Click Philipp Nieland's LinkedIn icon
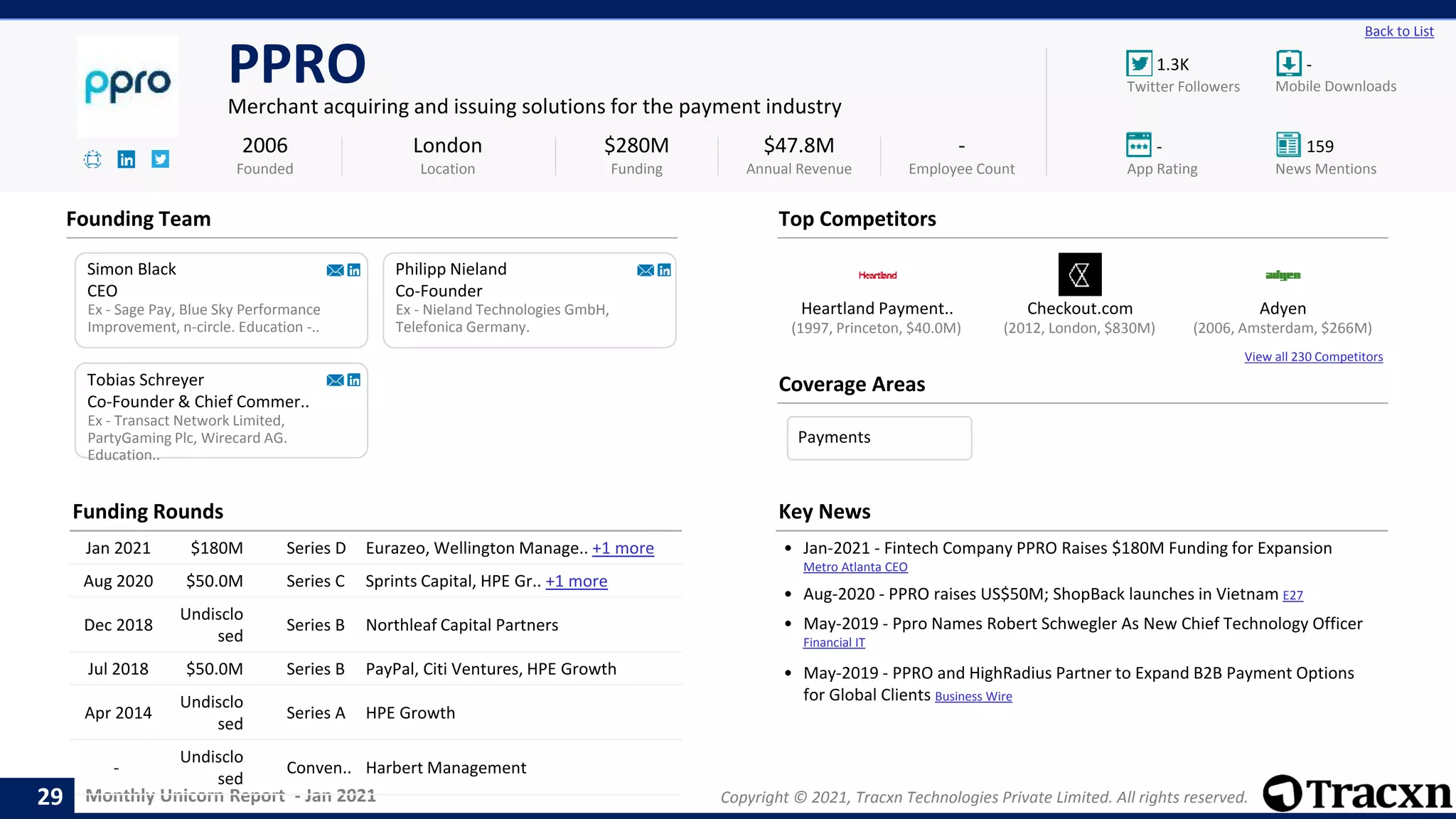 (665, 270)
